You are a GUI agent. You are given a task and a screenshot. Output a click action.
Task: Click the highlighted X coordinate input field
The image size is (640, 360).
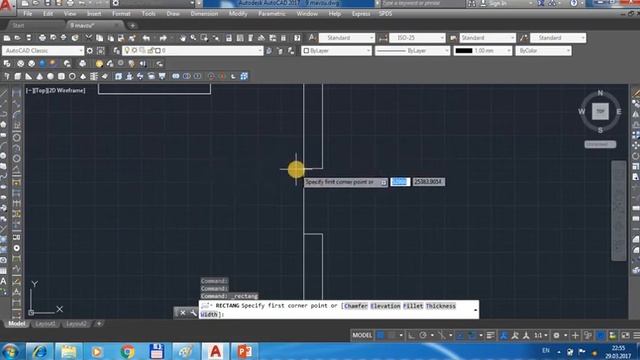point(400,182)
